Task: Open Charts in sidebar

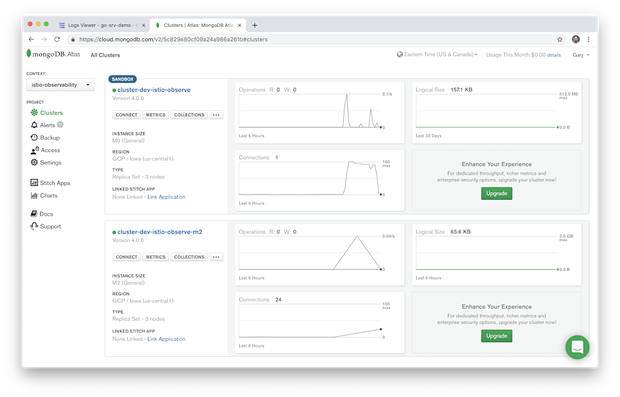Action: pyautogui.click(x=44, y=195)
